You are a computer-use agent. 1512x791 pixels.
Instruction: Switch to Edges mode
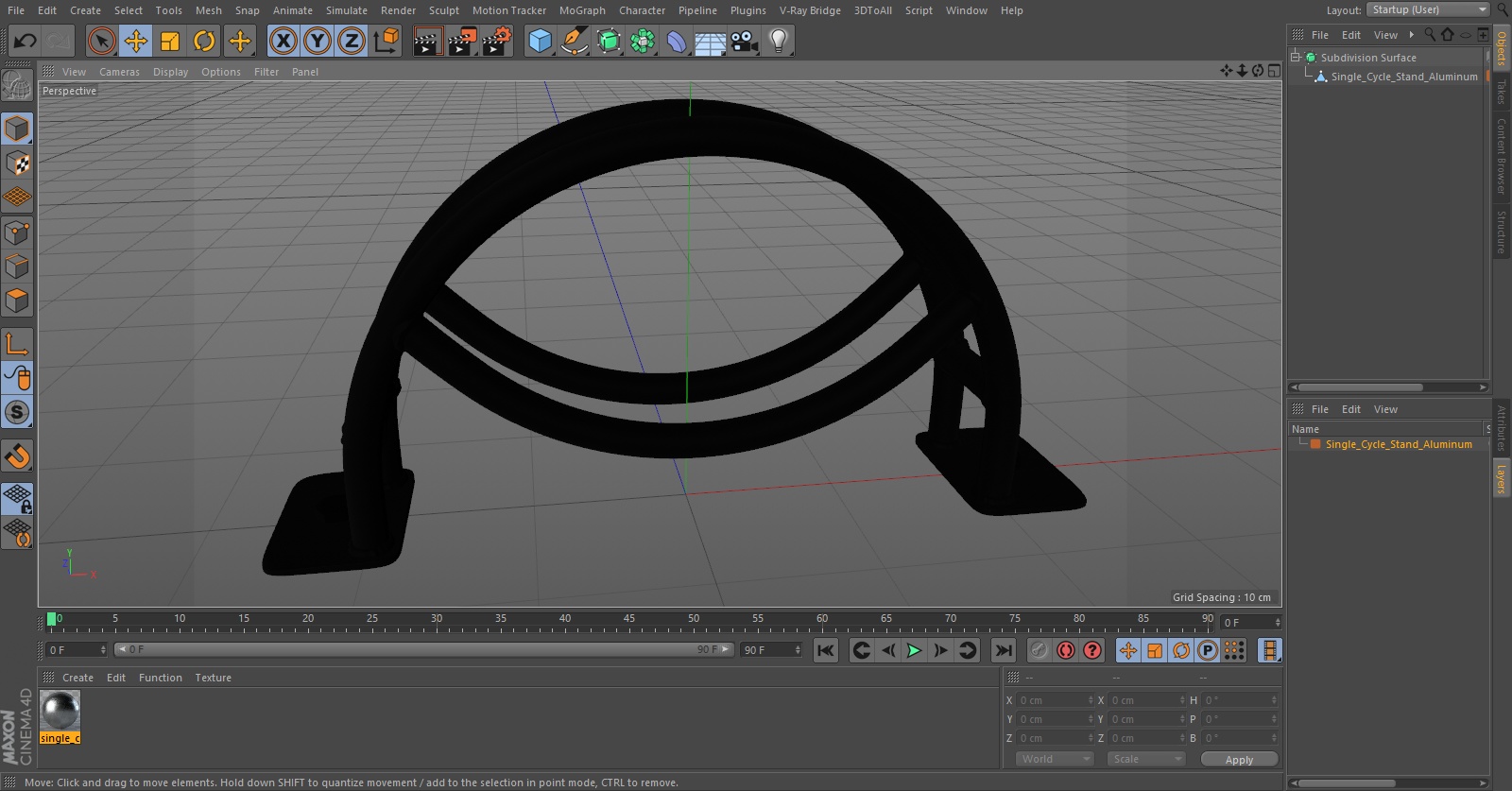[x=17, y=267]
